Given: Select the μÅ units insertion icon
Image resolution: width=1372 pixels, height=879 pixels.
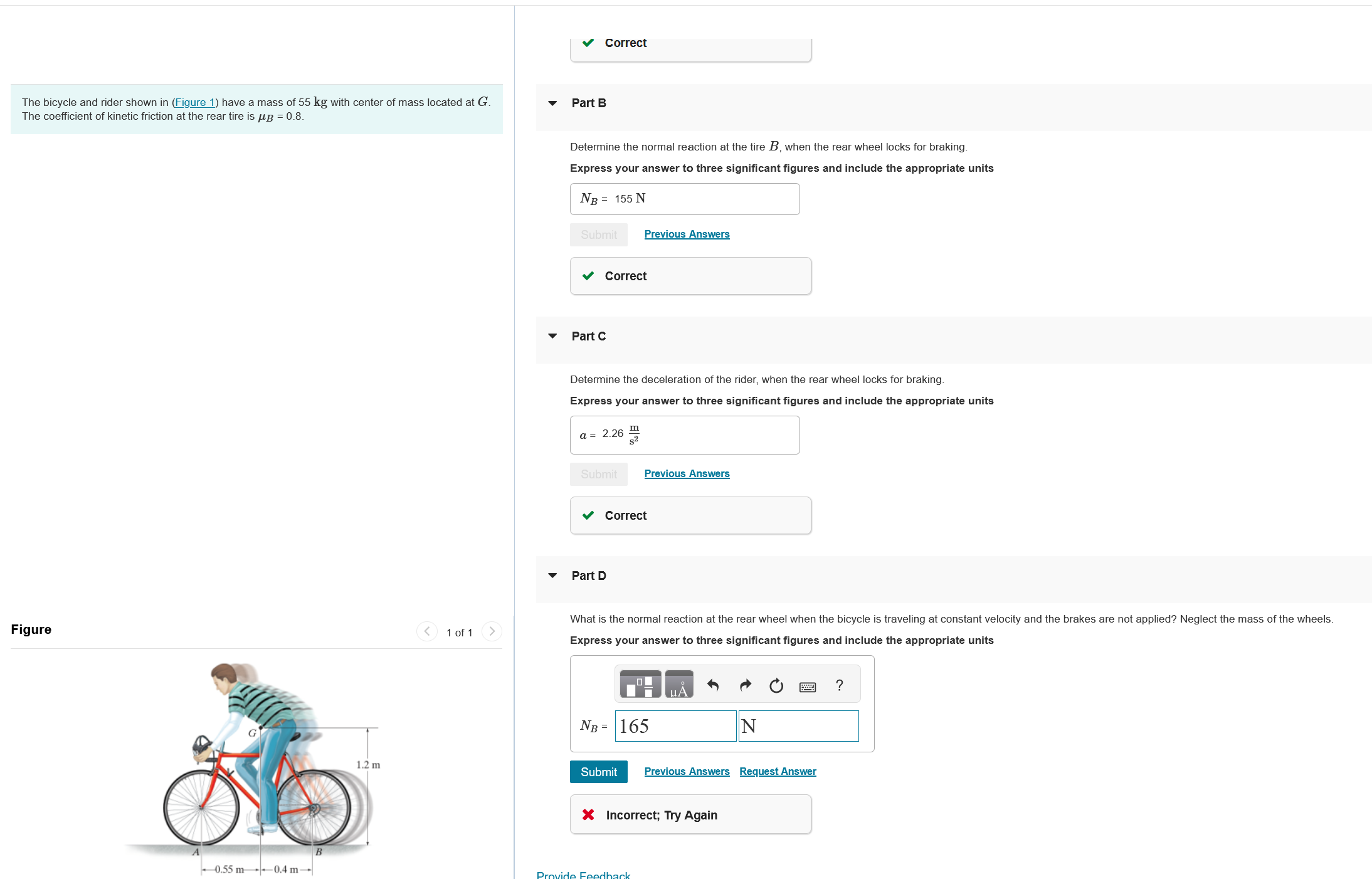Looking at the screenshot, I should tap(678, 684).
